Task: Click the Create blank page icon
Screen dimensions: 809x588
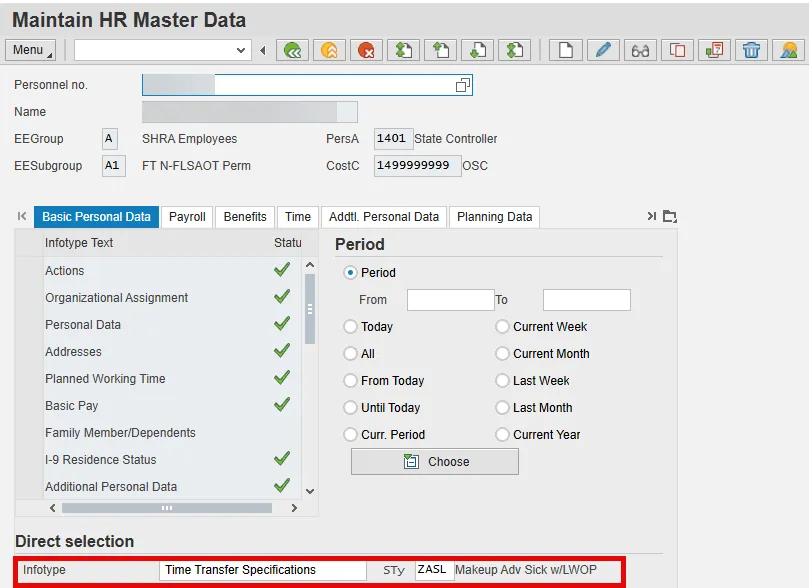Action: click(x=566, y=51)
